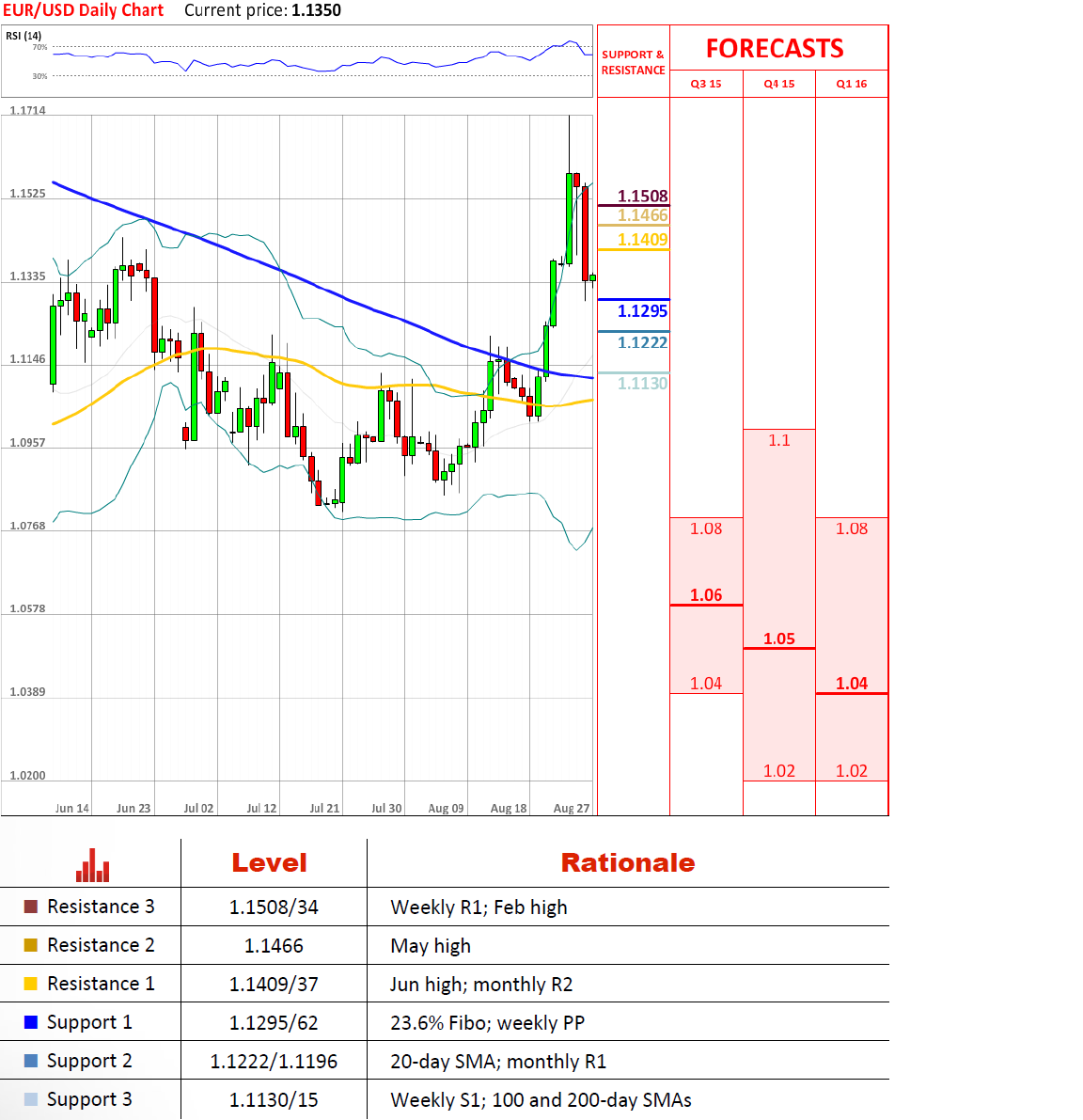Click the Resistance 2 gold square marker

point(31,945)
